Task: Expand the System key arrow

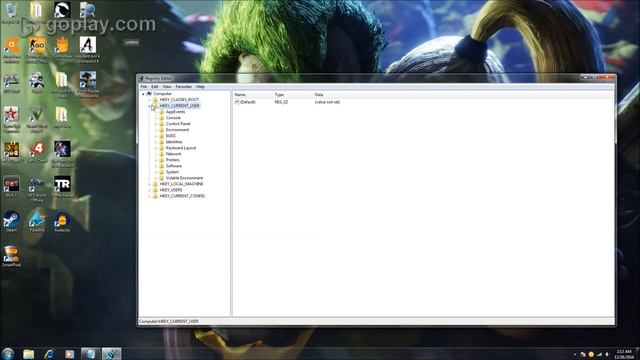Action: (x=156, y=172)
